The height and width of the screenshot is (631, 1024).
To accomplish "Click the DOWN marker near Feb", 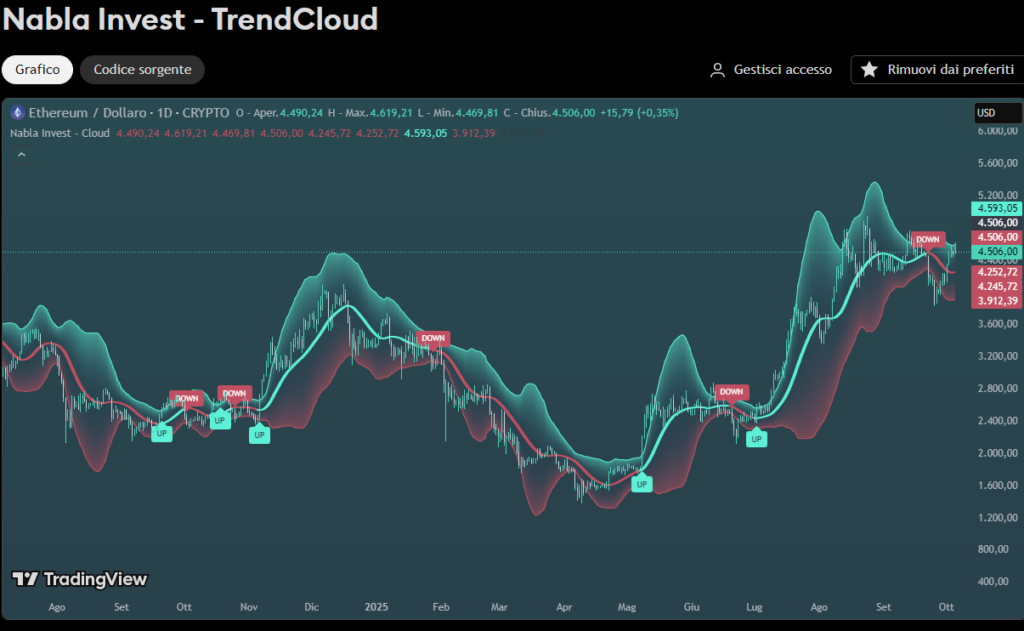I will click(x=432, y=339).
